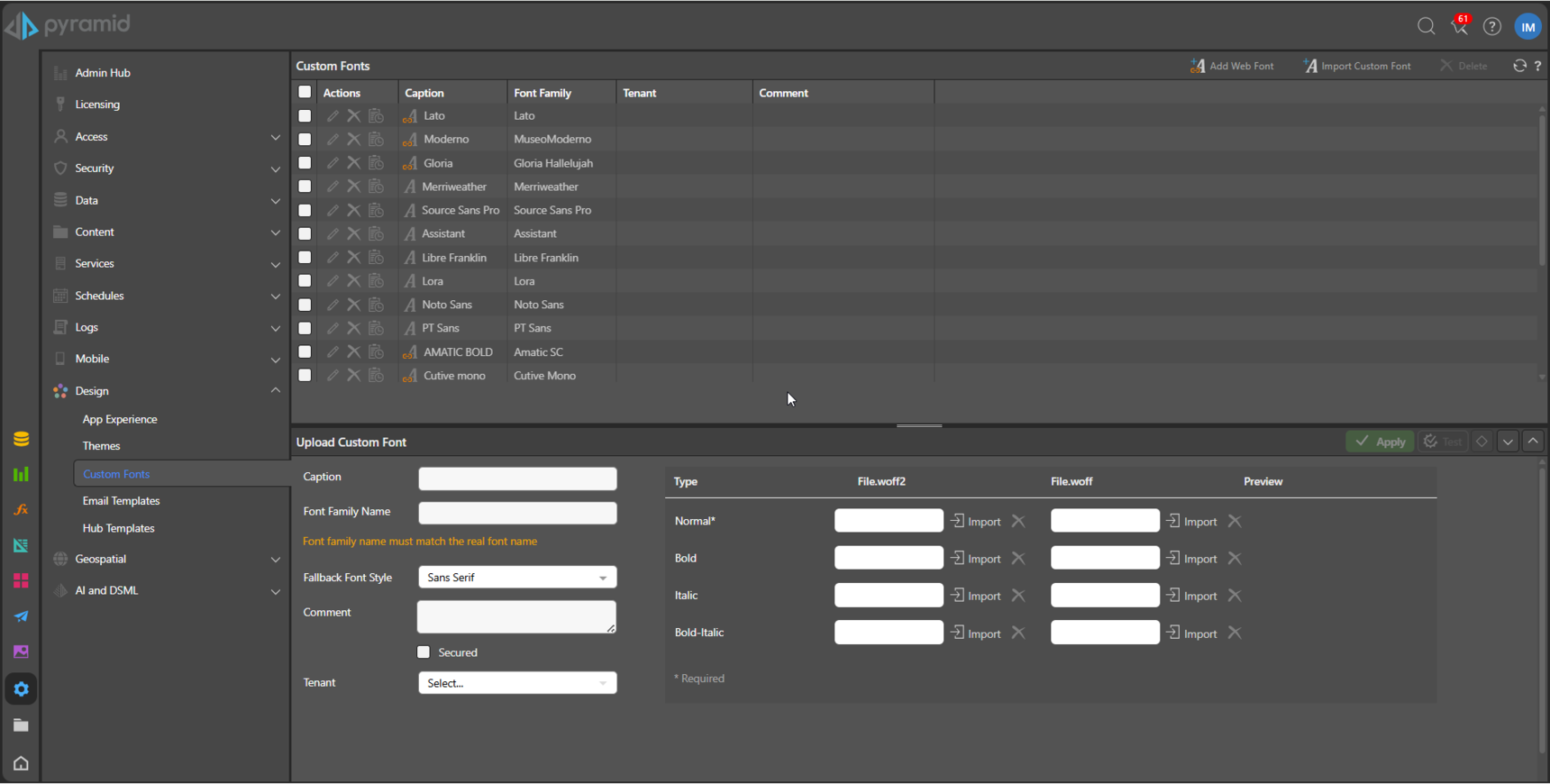1550x784 pixels.
Task: Open the IM user avatar menu
Action: coord(1528,27)
